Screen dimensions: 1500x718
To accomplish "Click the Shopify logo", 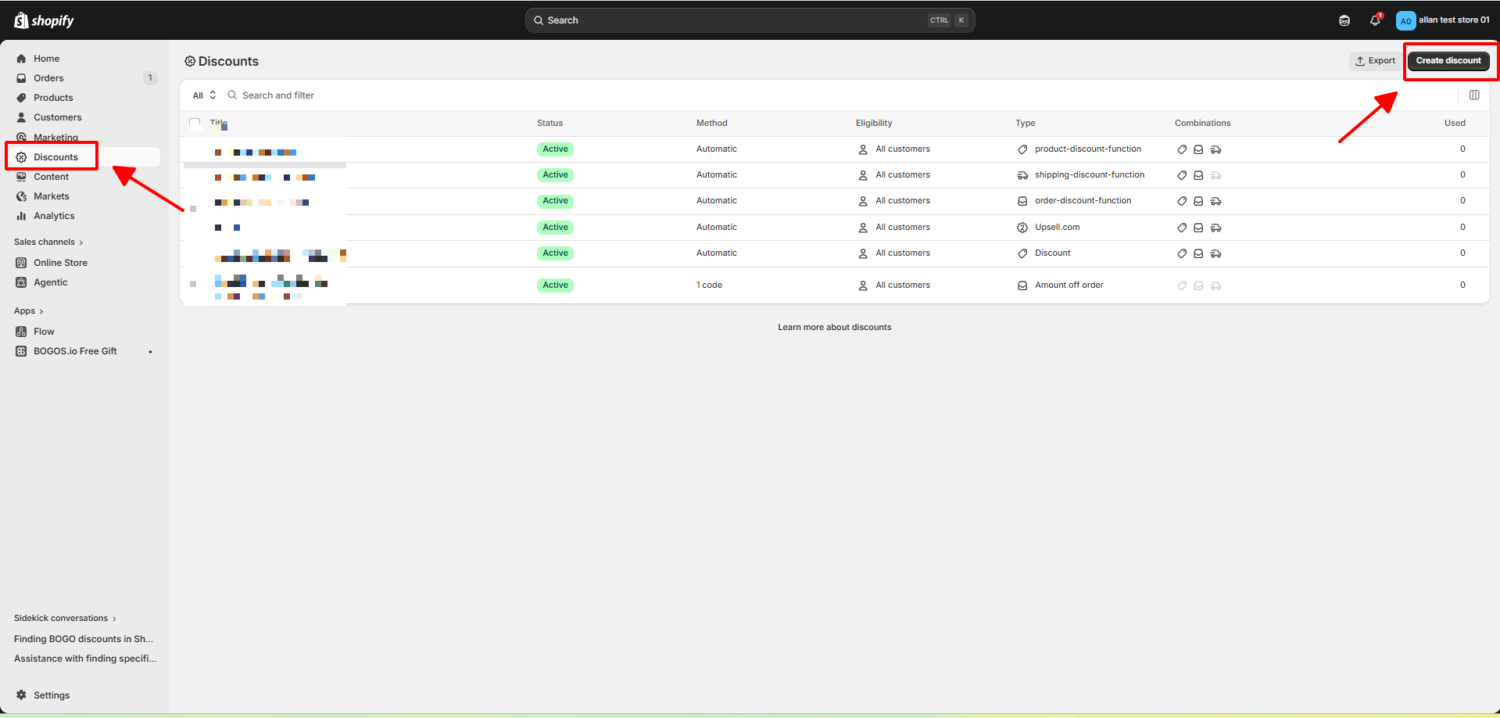I will pyautogui.click(x=44, y=20).
